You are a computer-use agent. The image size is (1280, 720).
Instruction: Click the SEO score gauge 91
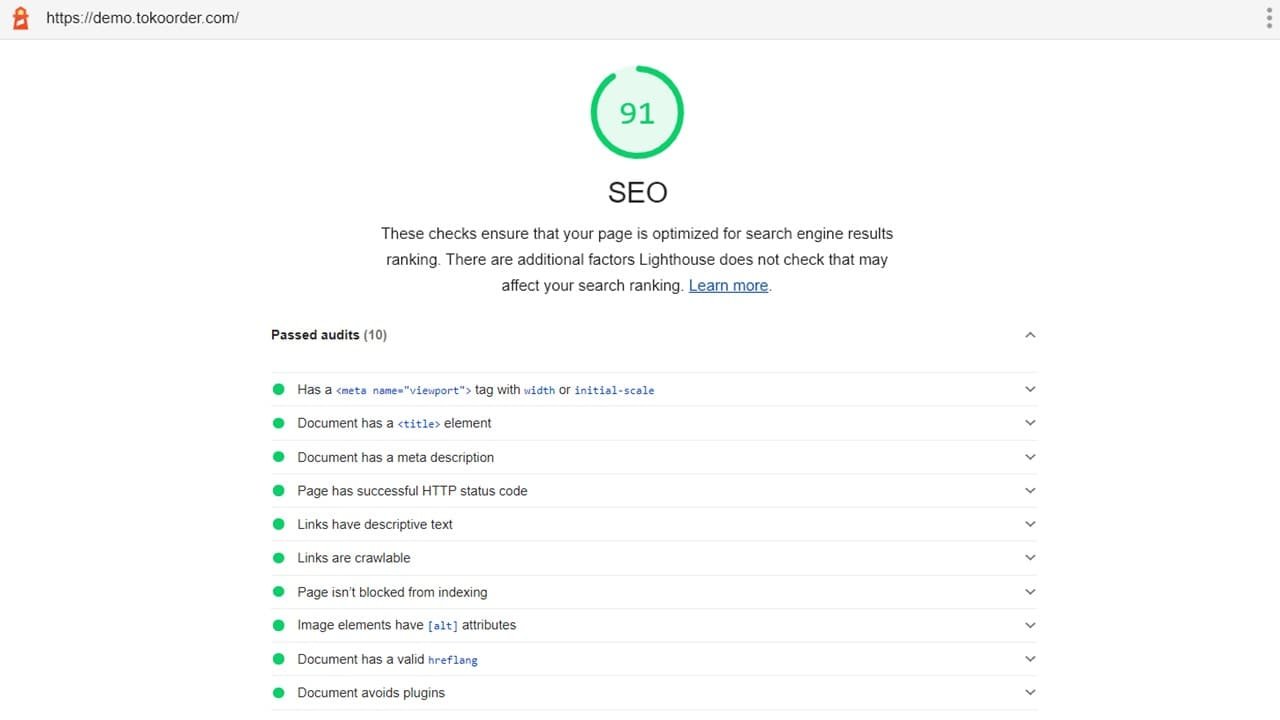pos(637,113)
